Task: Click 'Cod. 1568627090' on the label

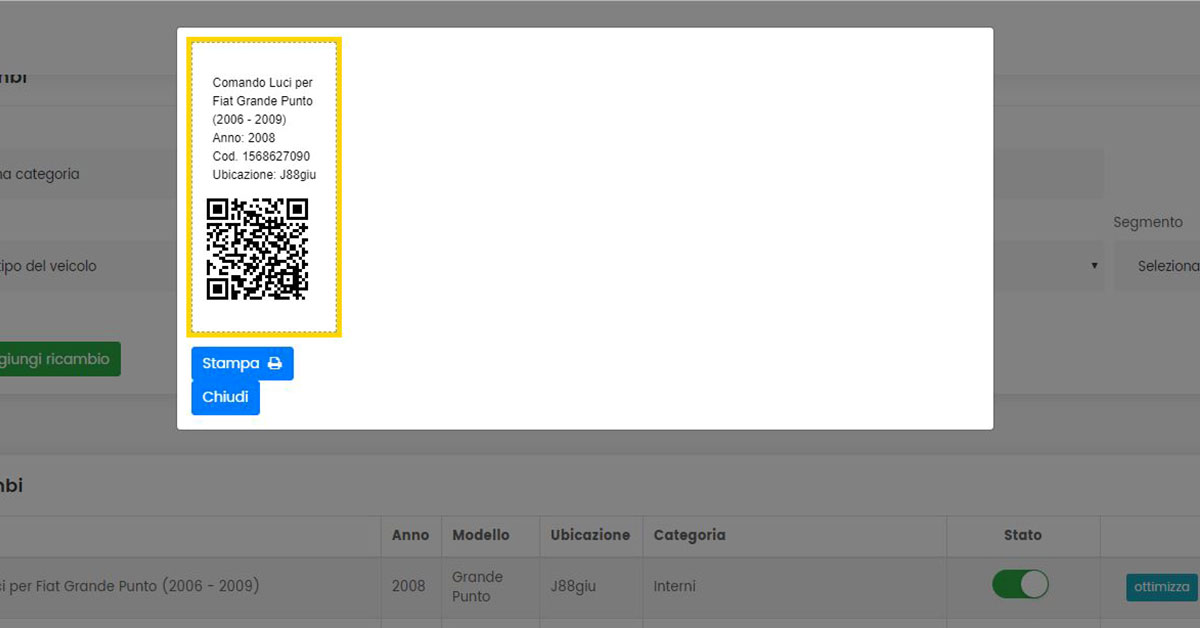Action: [x=261, y=156]
